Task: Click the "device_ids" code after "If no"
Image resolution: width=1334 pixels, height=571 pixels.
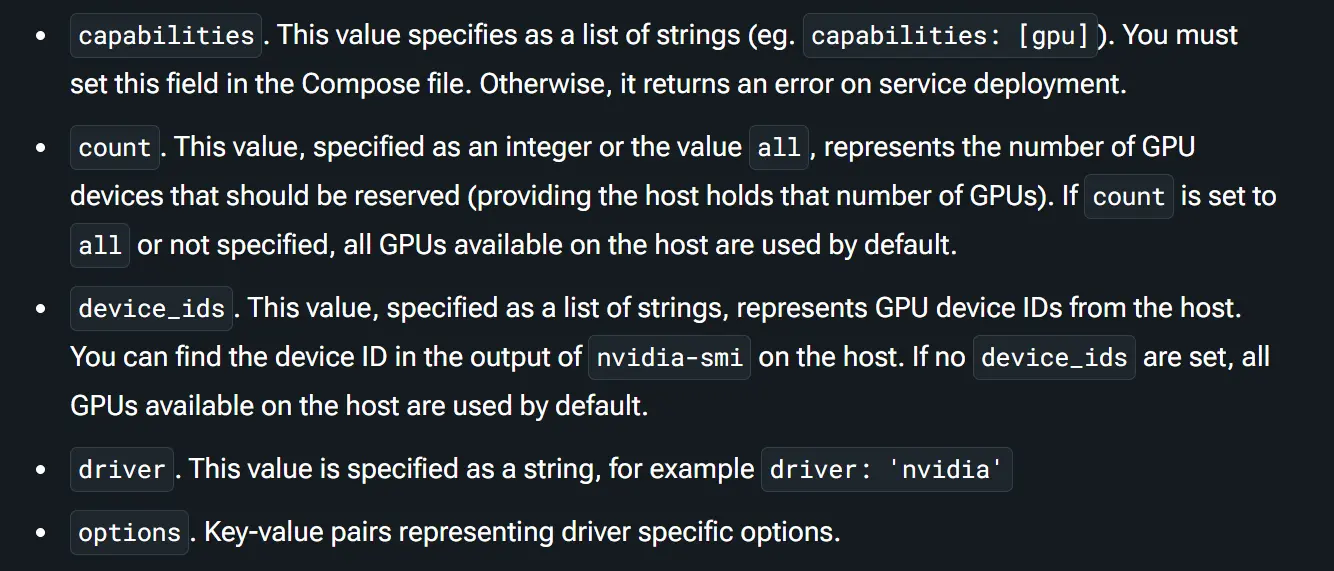Action: (1054, 358)
